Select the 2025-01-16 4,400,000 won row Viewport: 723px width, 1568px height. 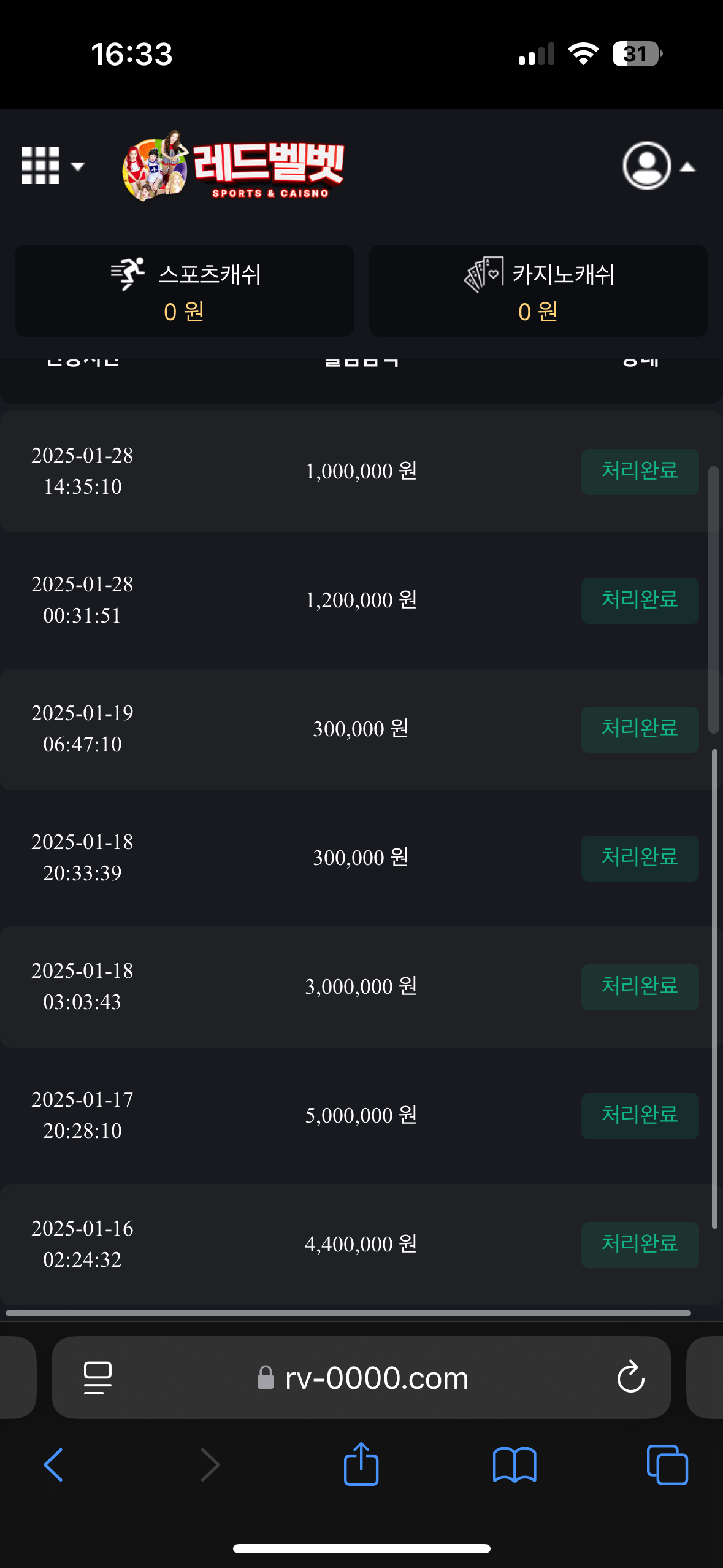click(x=361, y=1243)
